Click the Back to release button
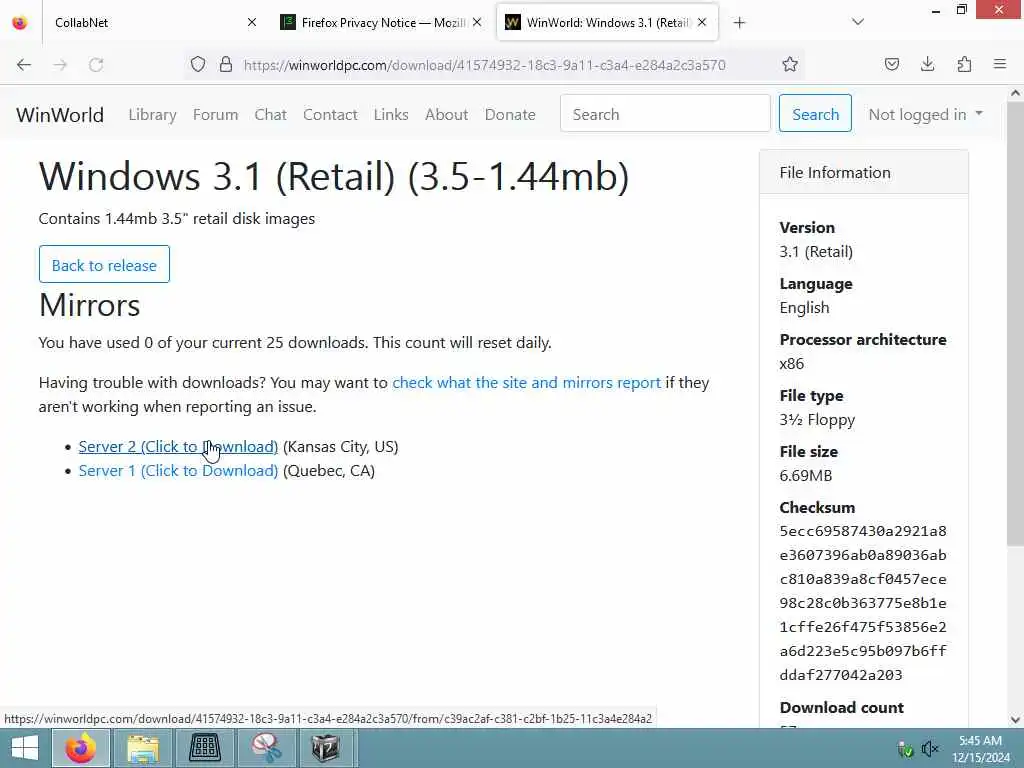The width and height of the screenshot is (1024, 768). (x=104, y=264)
